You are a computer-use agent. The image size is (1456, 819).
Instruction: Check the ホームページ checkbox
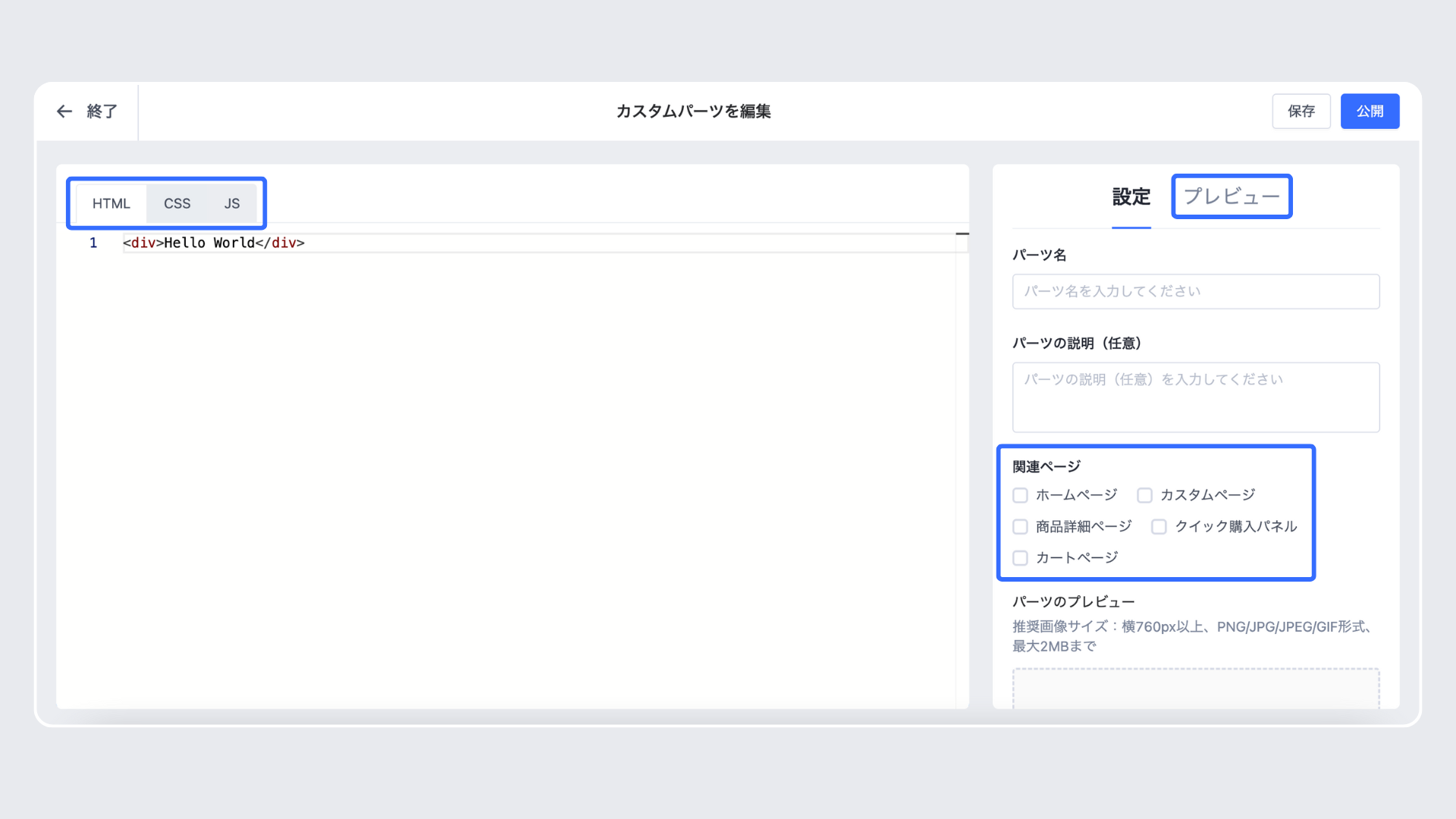[1020, 495]
